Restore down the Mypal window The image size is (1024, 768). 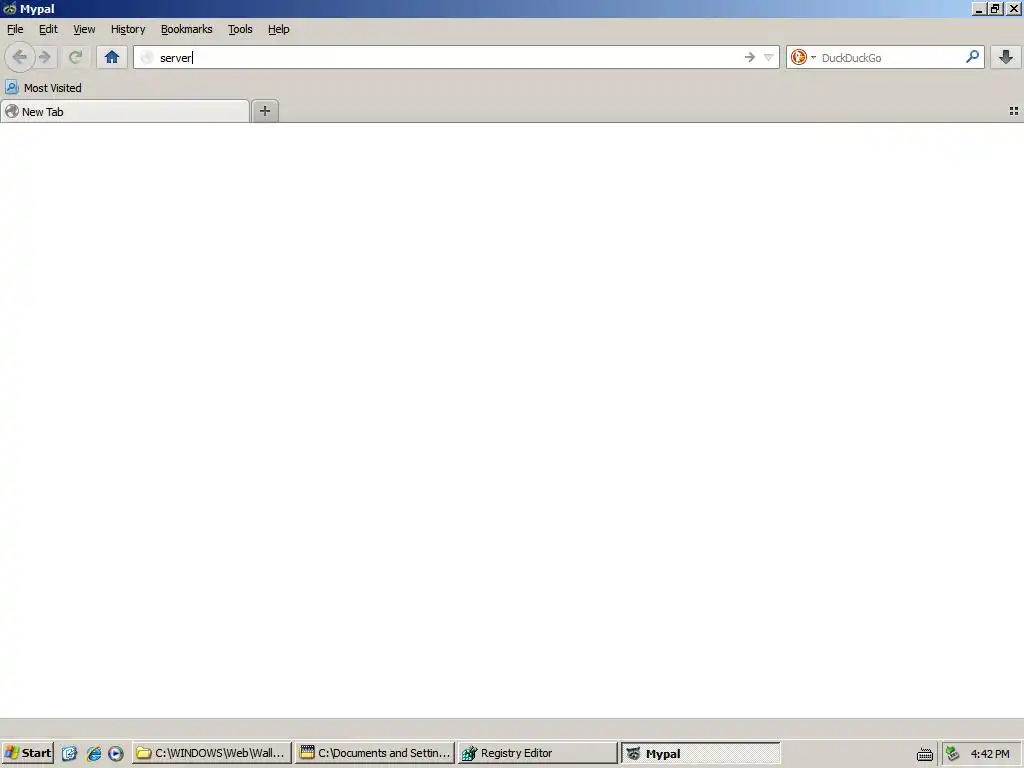995,8
